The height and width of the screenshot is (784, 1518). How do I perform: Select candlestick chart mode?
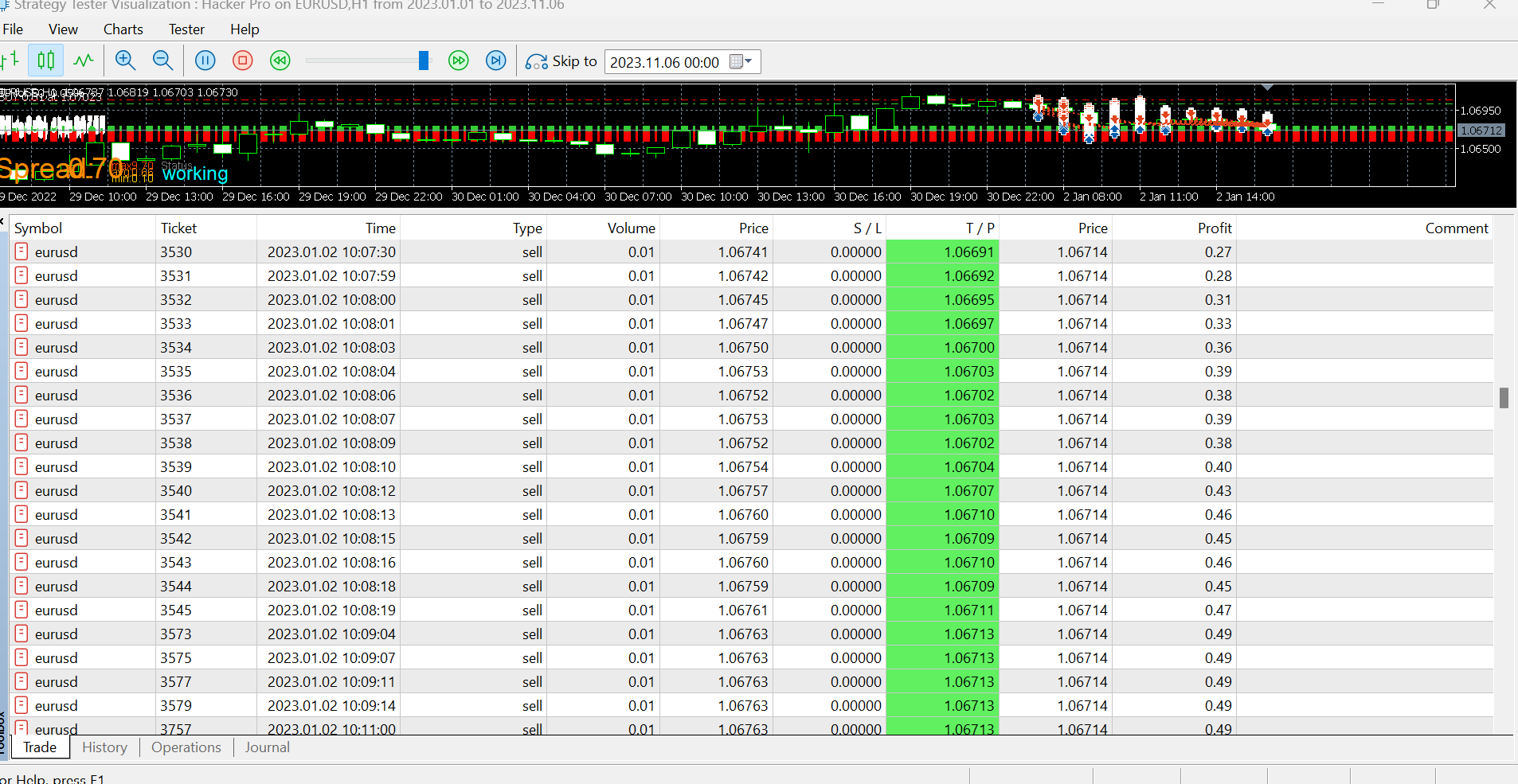coord(46,60)
